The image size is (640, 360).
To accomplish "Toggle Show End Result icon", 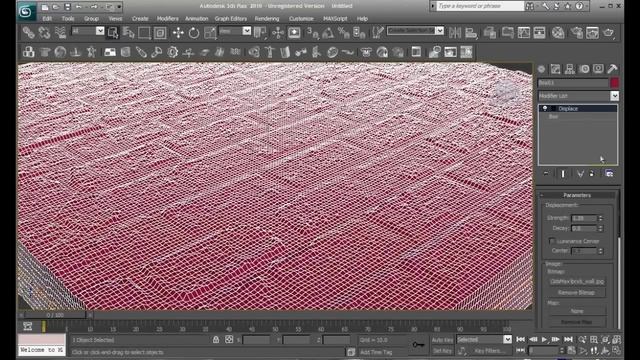I will click(563, 174).
